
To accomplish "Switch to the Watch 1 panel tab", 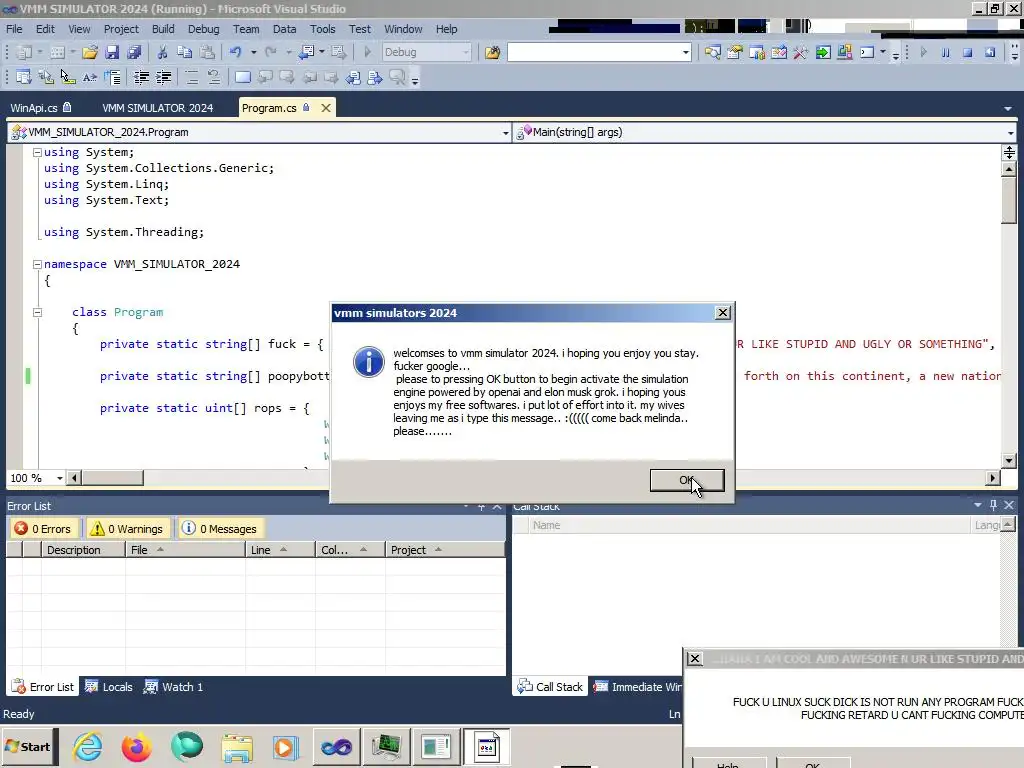I will [174, 686].
